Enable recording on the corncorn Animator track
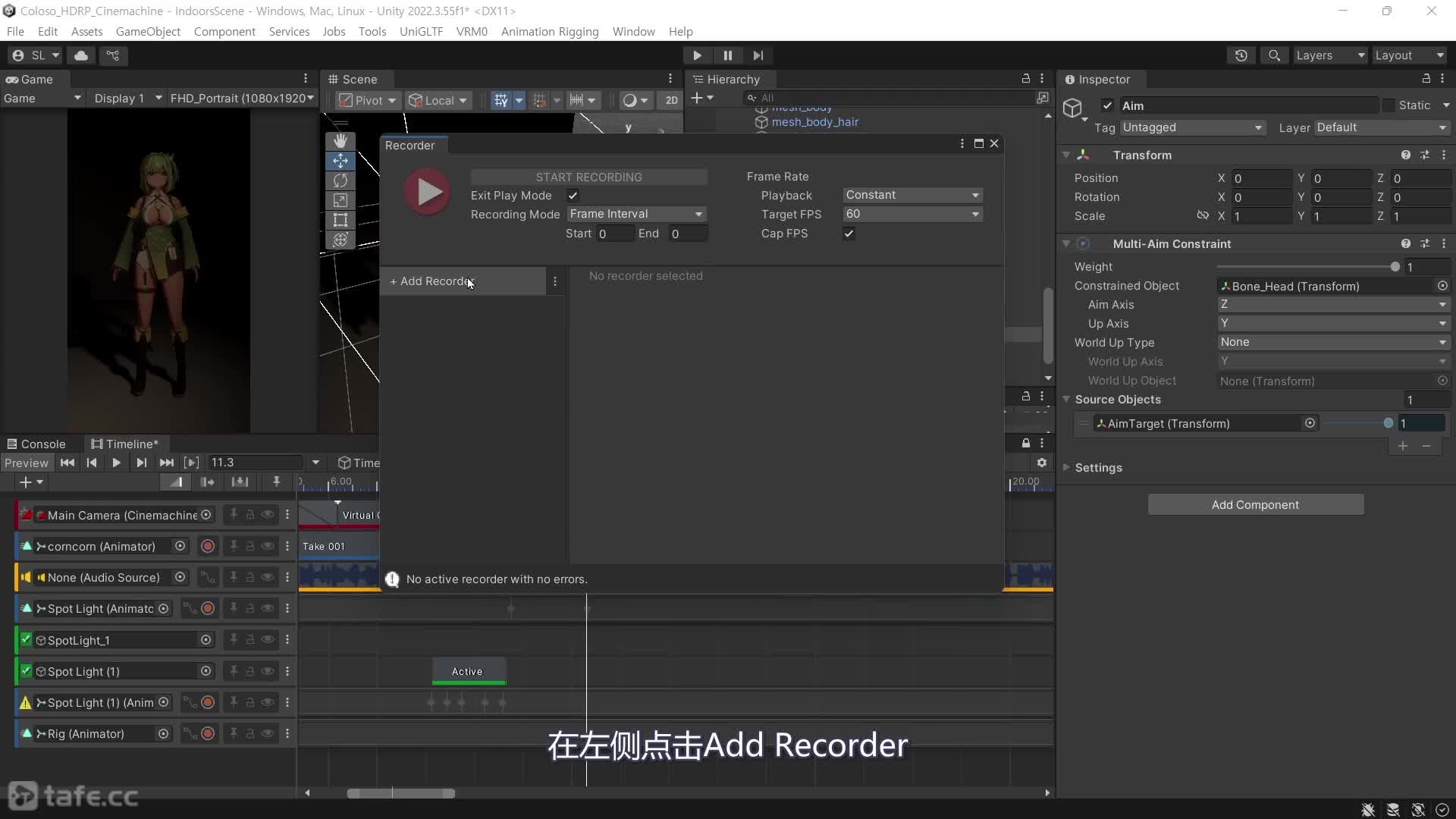1456x819 pixels. tap(206, 546)
